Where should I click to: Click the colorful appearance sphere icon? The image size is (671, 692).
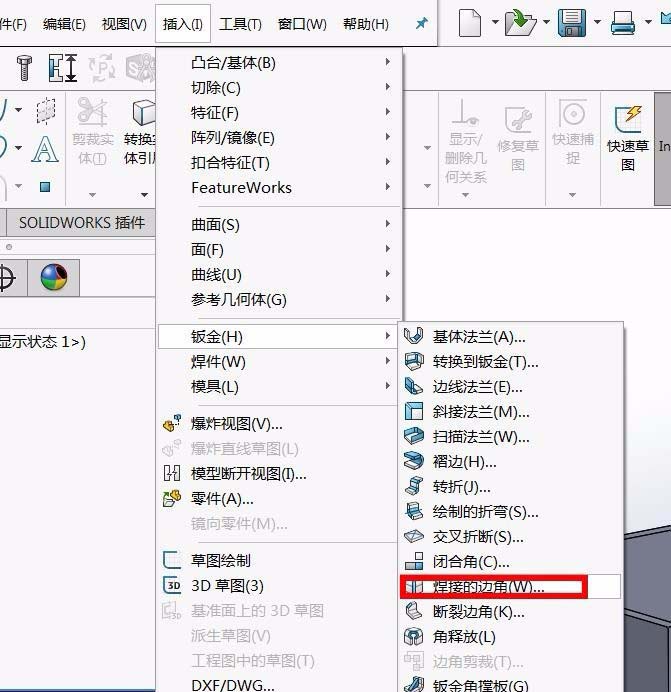coord(54,278)
